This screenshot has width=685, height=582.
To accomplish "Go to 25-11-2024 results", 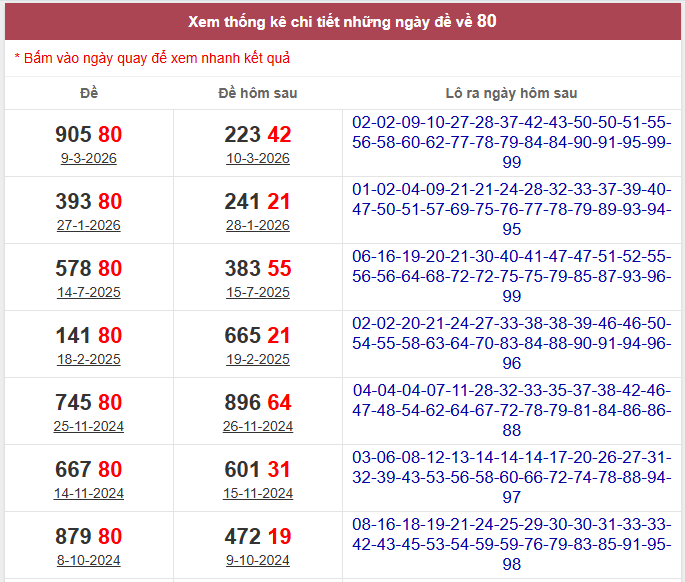I will click(89, 427).
